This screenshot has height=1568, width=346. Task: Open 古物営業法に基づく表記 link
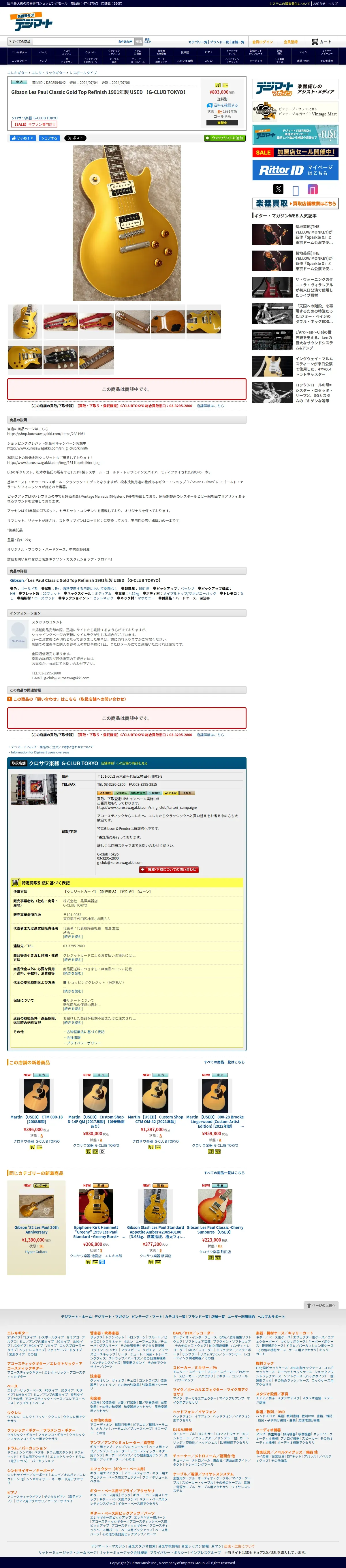pos(85,1032)
